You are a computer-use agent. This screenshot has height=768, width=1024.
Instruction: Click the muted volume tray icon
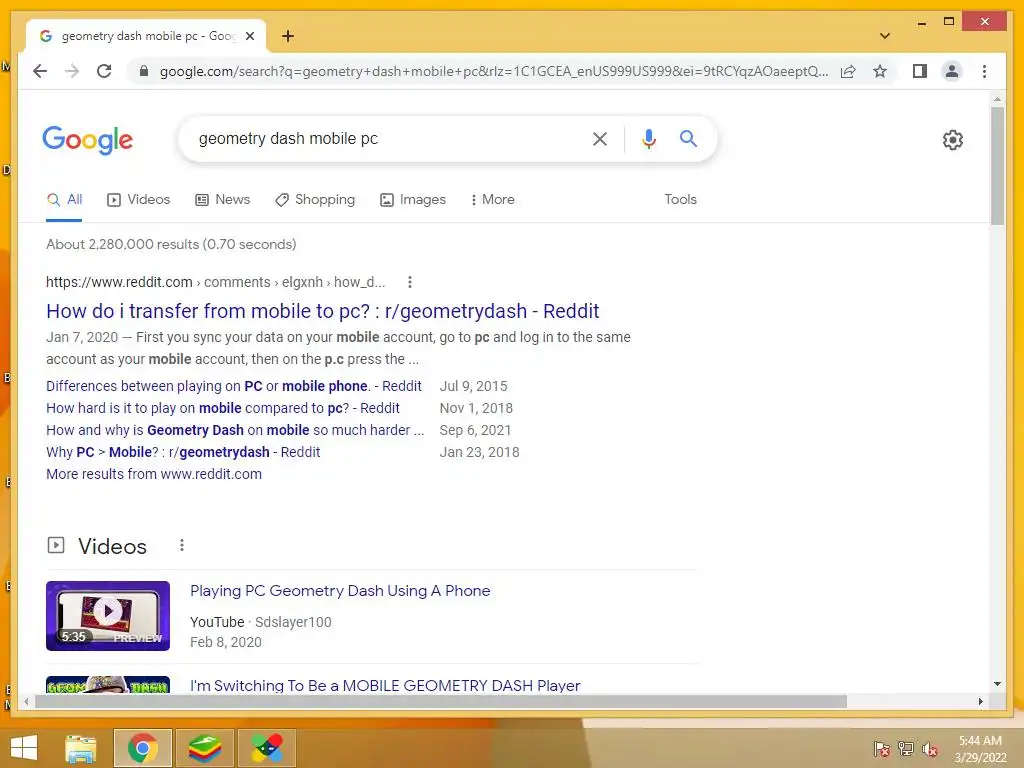(x=930, y=748)
